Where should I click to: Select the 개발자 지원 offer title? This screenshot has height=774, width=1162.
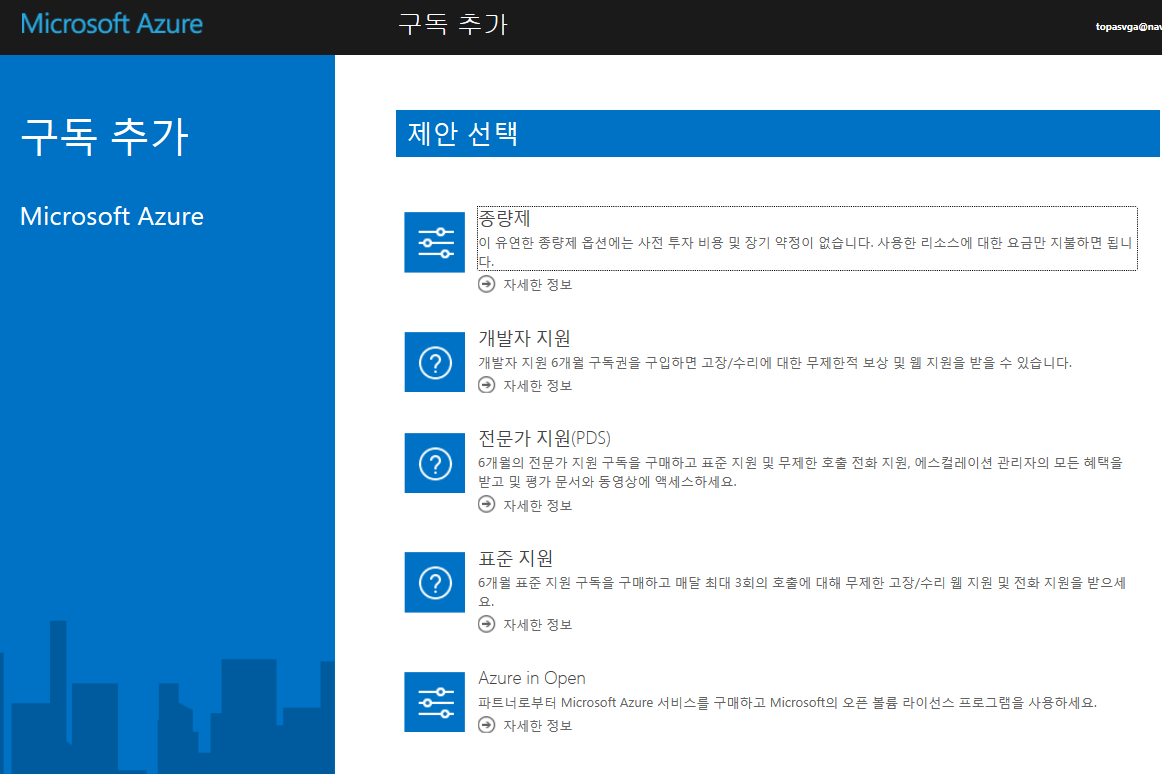(525, 338)
